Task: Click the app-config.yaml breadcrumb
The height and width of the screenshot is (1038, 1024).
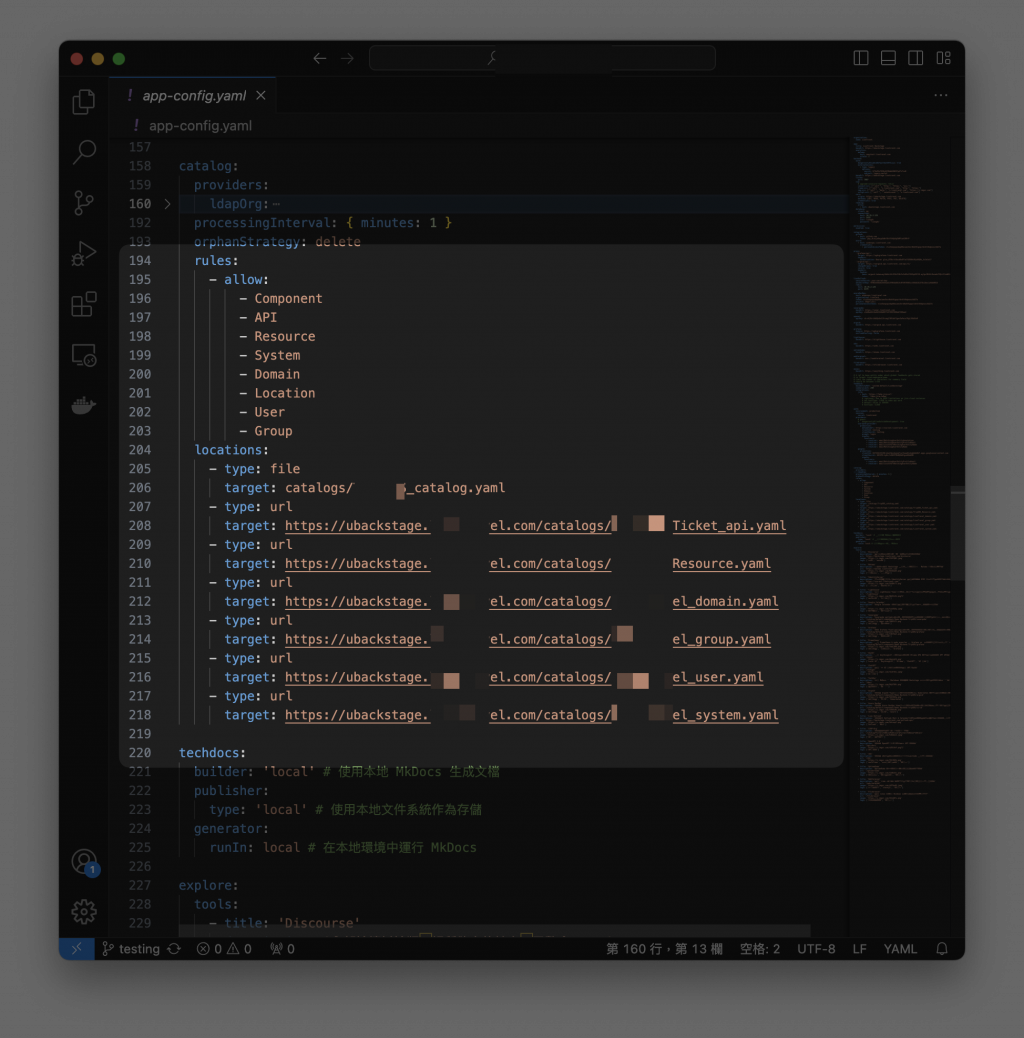Action: [x=200, y=126]
